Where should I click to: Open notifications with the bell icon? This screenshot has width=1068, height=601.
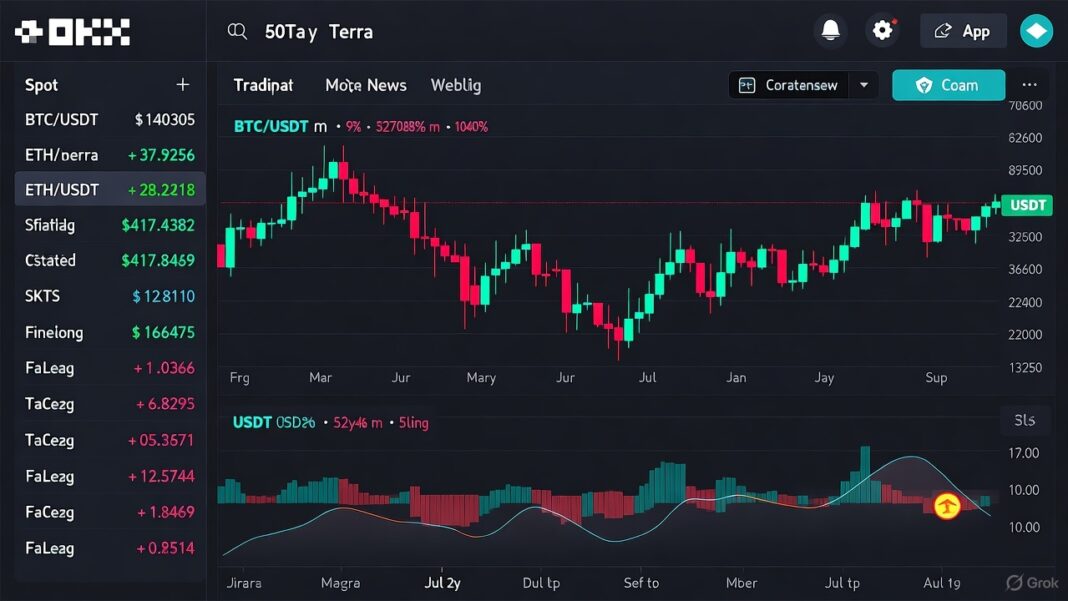point(830,31)
